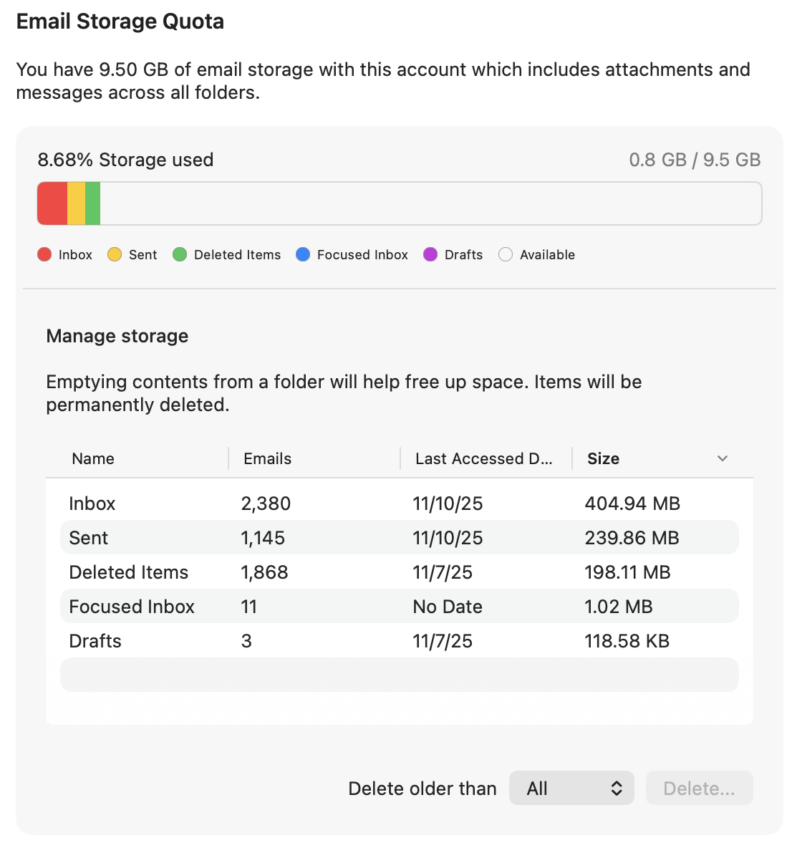Select the Deleted Items folder row

(x=399, y=572)
